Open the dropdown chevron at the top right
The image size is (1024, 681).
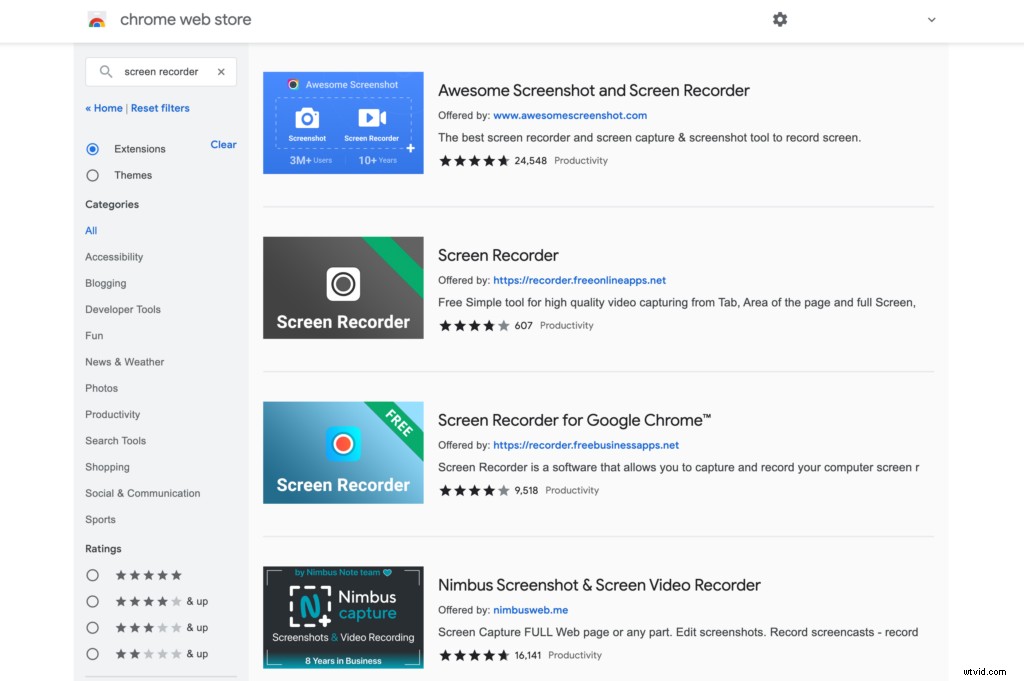click(931, 19)
